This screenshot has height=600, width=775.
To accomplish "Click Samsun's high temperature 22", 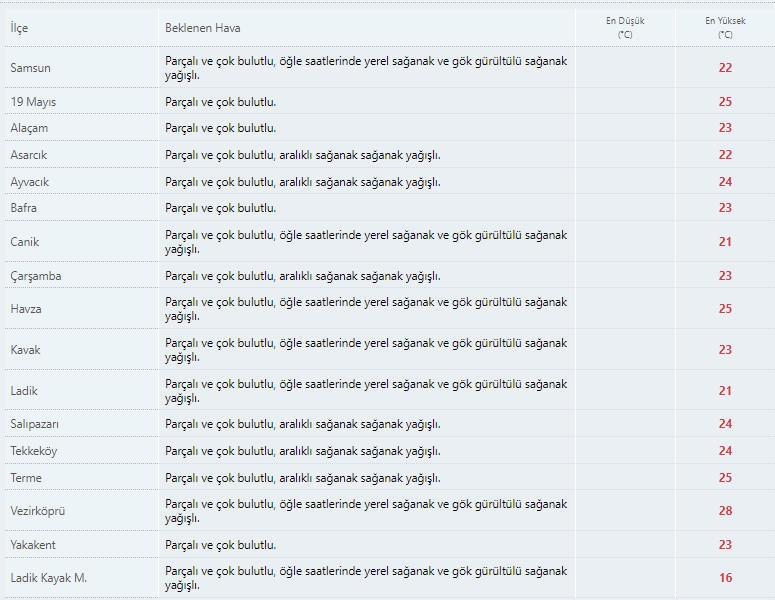I will point(725,68).
